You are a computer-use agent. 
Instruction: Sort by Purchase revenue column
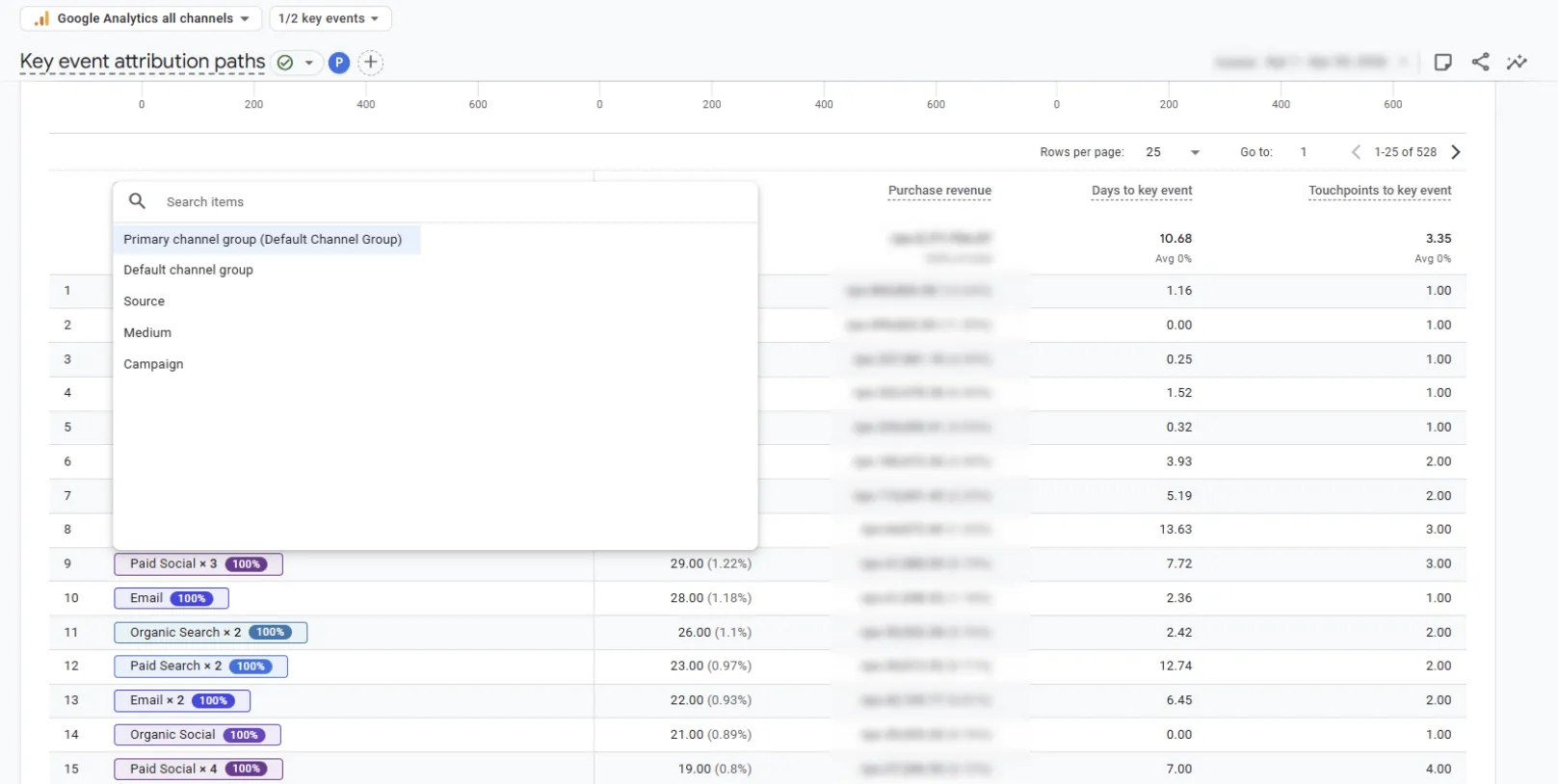pyautogui.click(x=939, y=191)
